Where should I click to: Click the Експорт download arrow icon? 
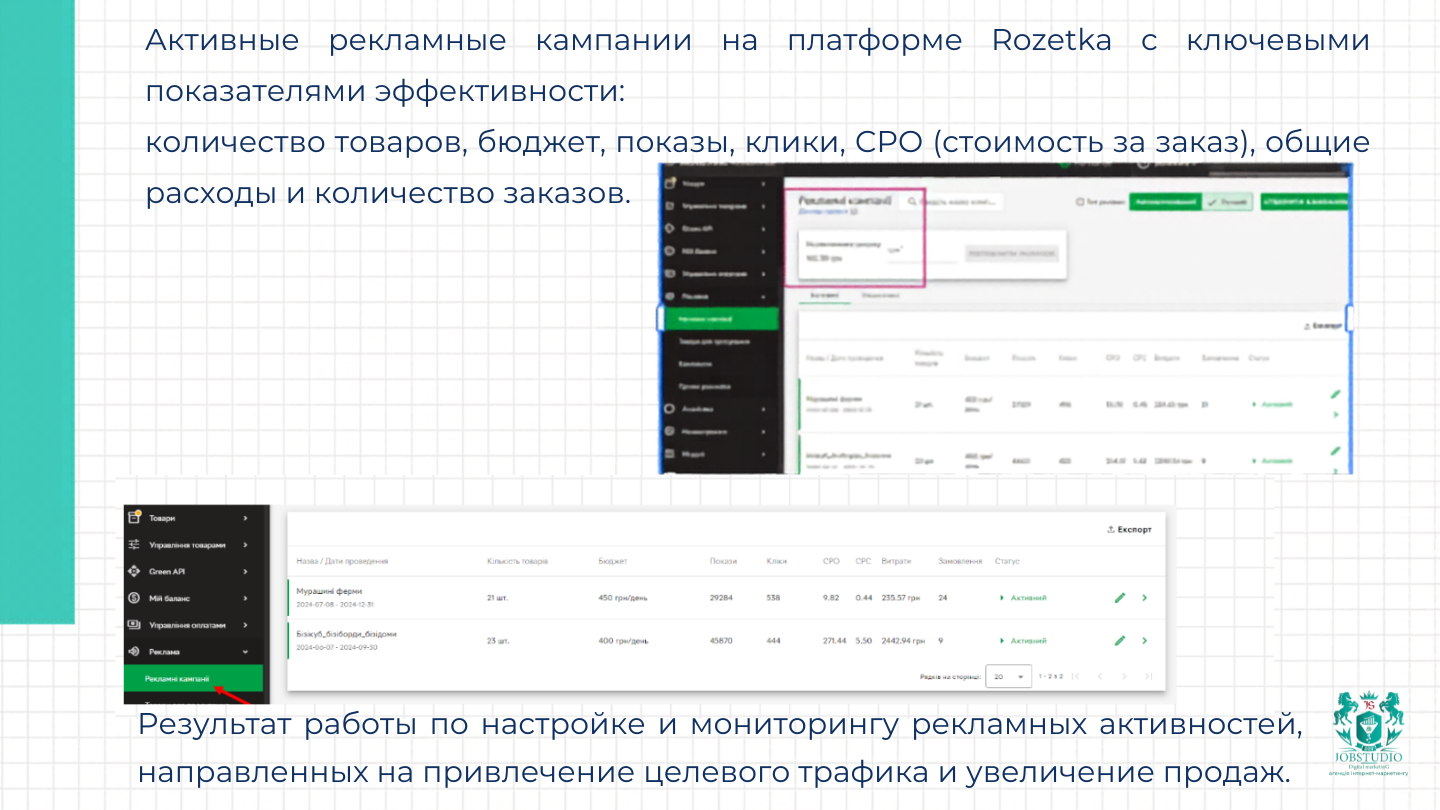1109,530
